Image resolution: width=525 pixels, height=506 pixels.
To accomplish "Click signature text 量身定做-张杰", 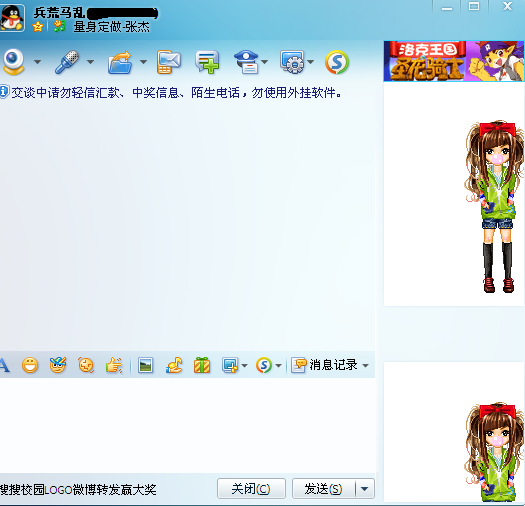I will pos(111,27).
